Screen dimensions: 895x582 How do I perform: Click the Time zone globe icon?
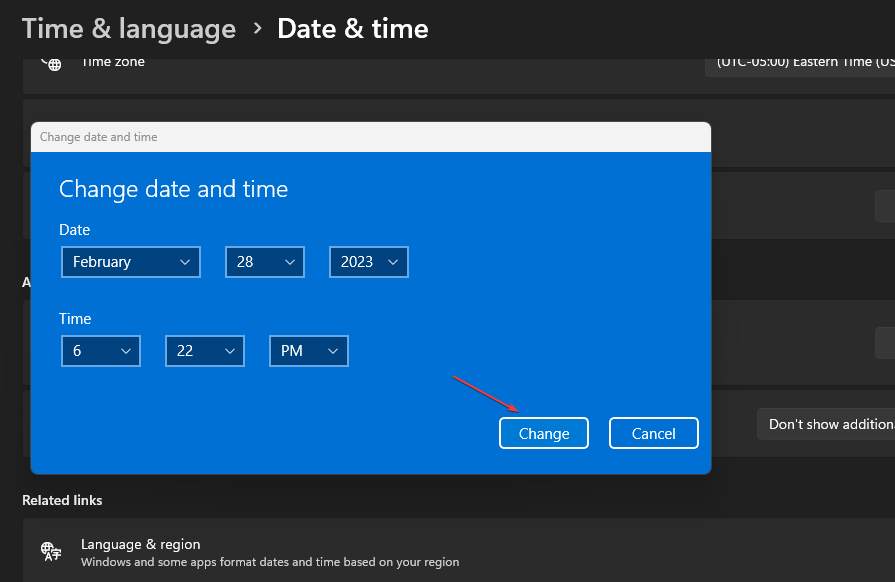point(51,63)
